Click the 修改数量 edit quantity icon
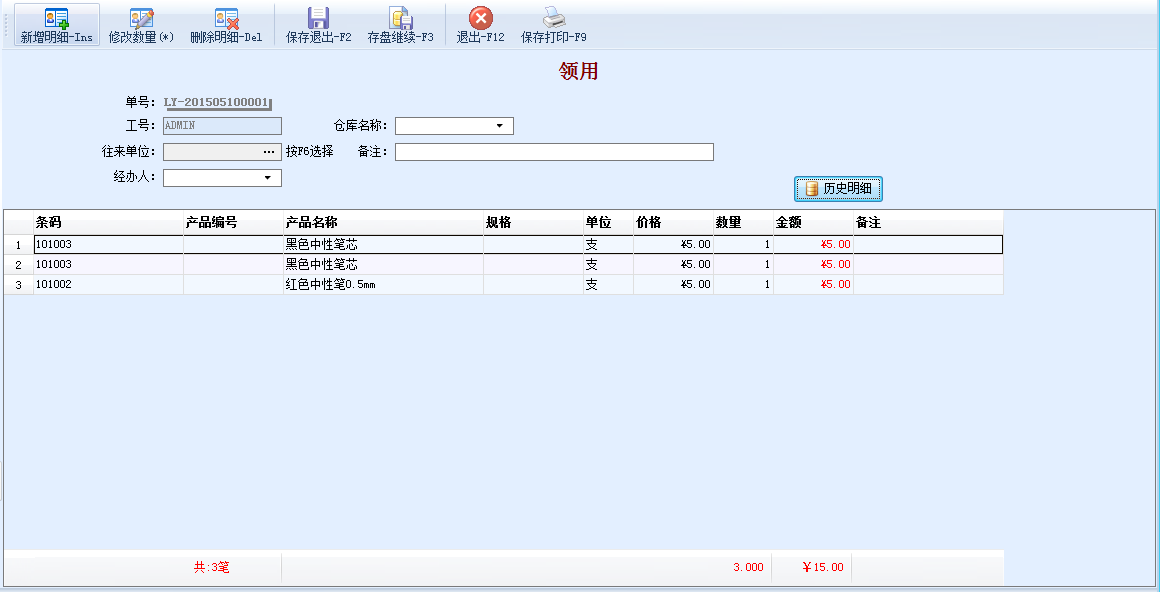This screenshot has width=1160, height=592. click(x=141, y=18)
